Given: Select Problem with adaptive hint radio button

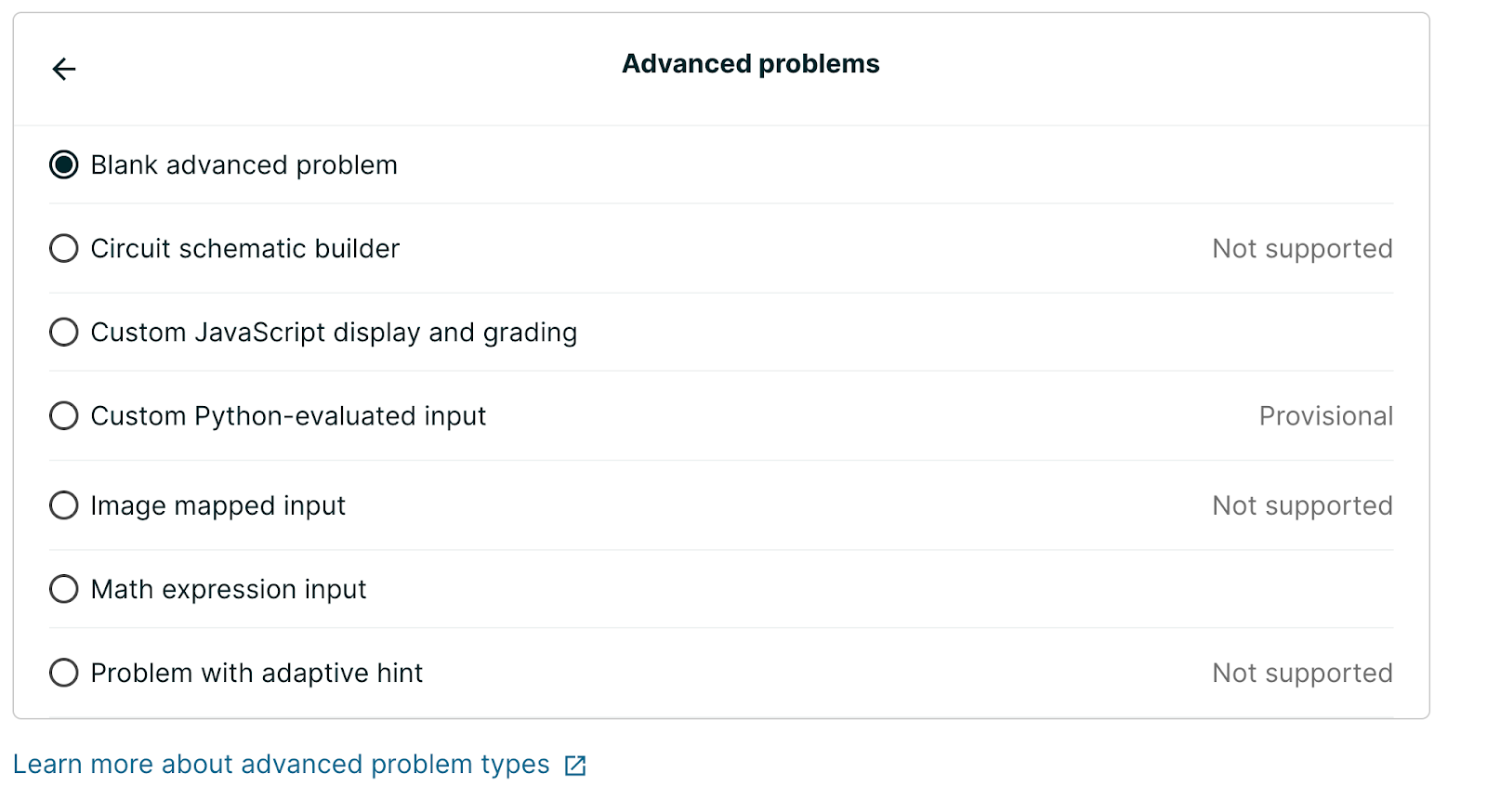Looking at the screenshot, I should (64, 673).
